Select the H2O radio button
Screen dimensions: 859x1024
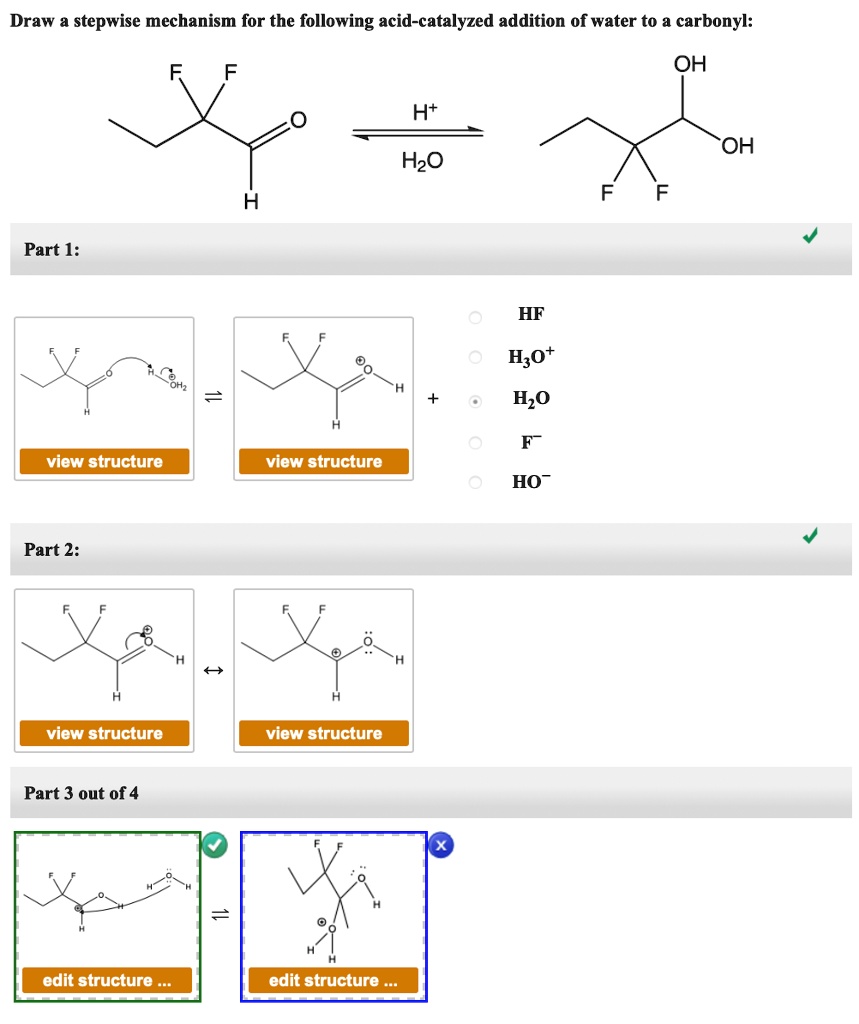click(x=474, y=399)
